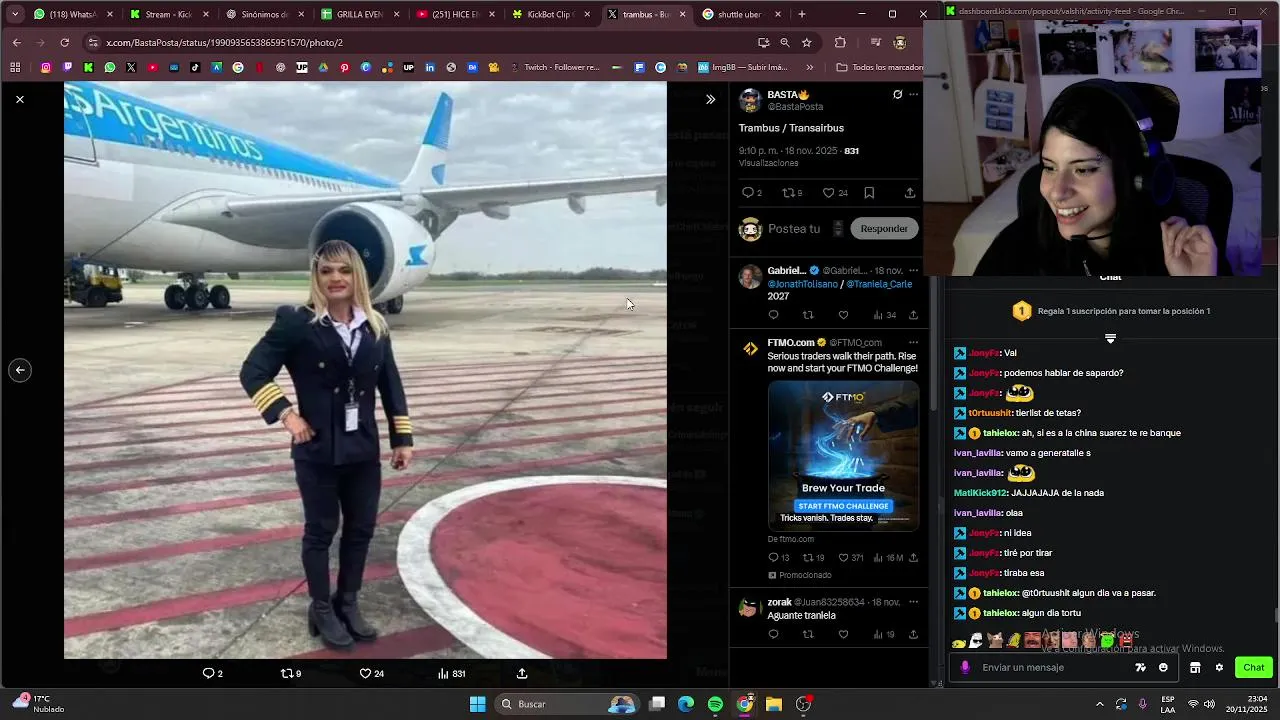Click the address bar URL

coord(224,43)
